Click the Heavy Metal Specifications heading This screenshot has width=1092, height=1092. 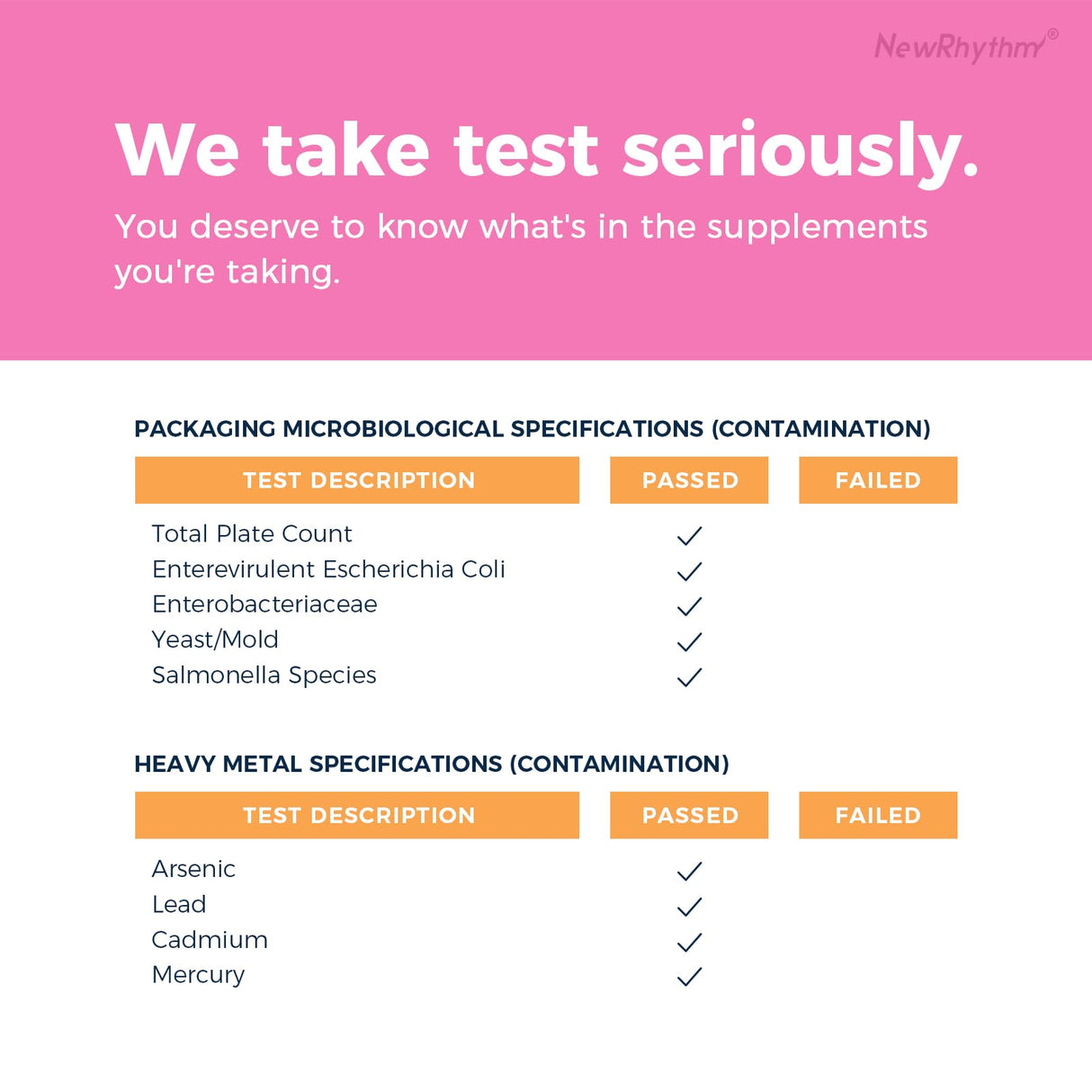coord(431,765)
